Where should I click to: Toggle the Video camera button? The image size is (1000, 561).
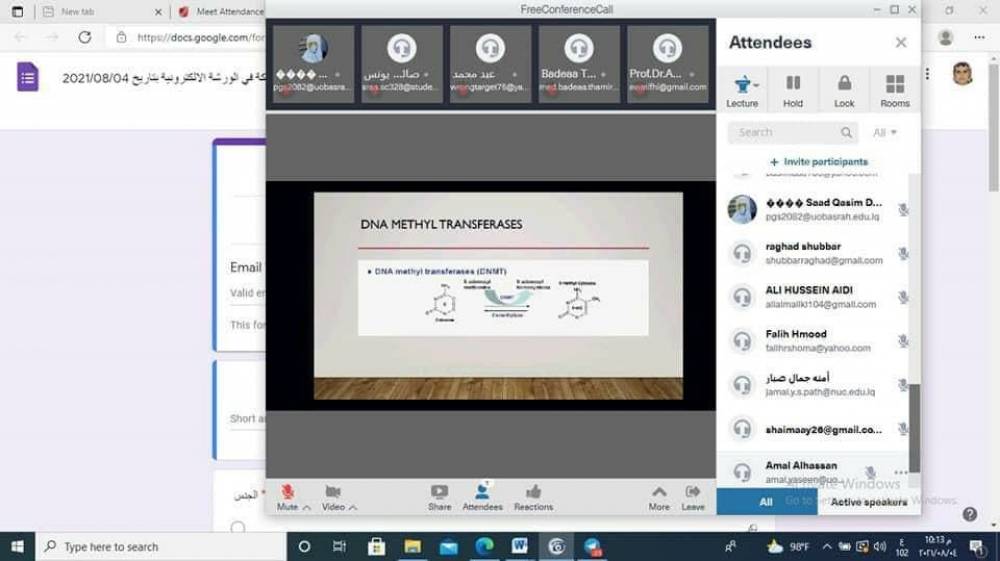point(333,492)
